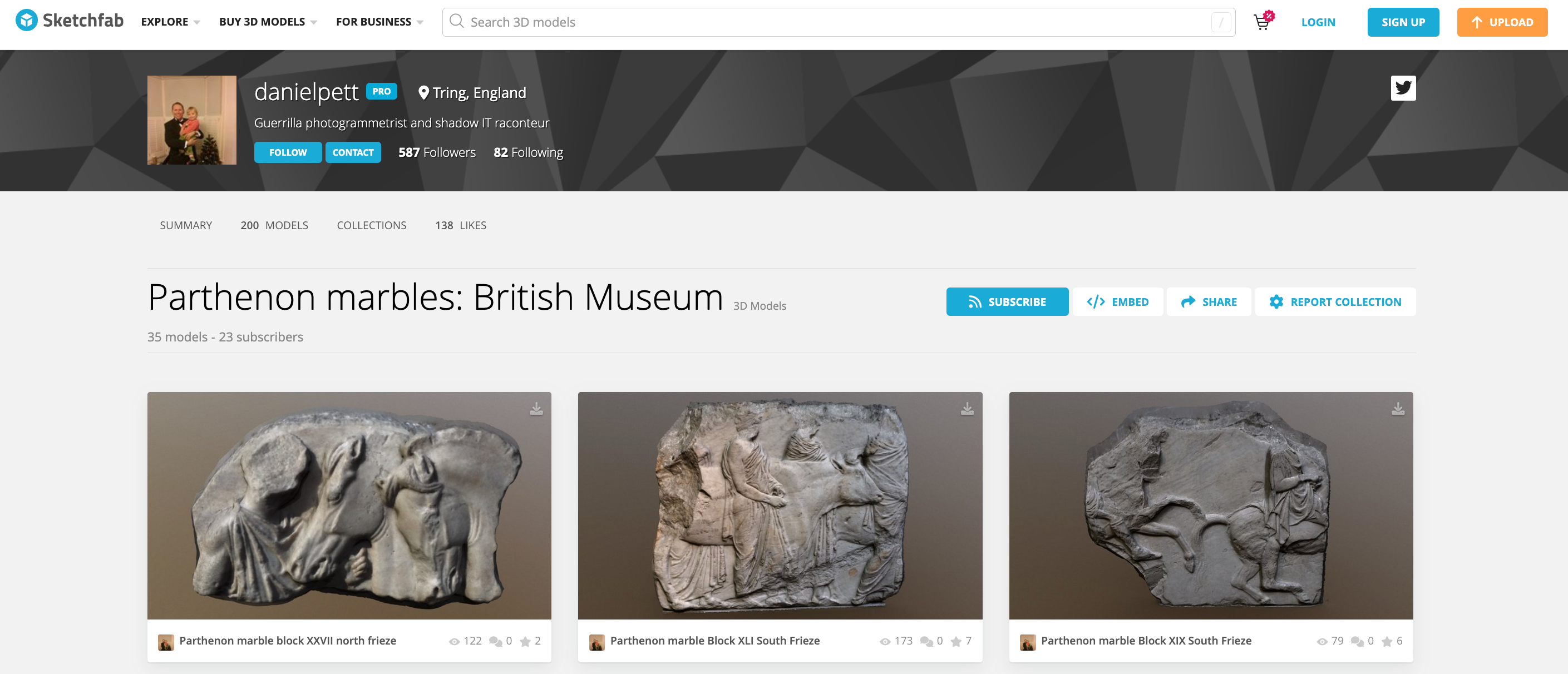Open title 'Parthenon marble Block XIX South Frieze'
This screenshot has width=1568, height=674.
(1146, 641)
